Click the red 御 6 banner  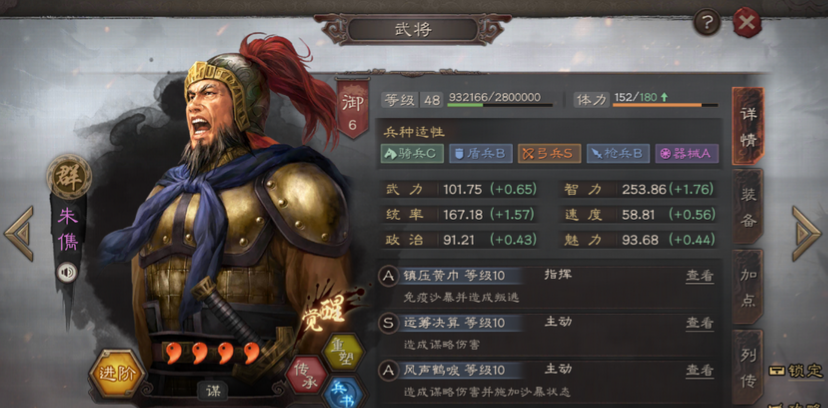click(352, 109)
